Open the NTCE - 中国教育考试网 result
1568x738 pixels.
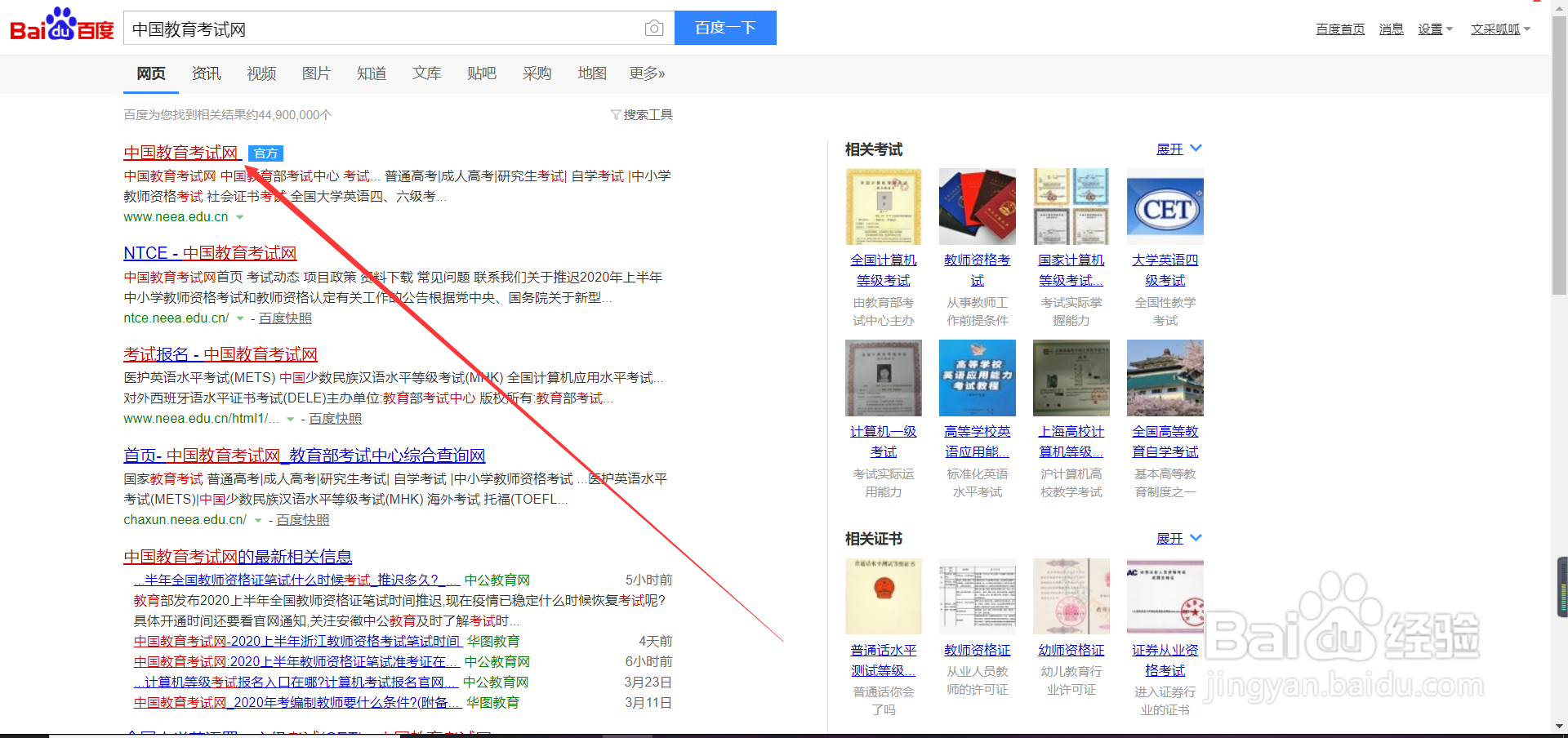209,253
